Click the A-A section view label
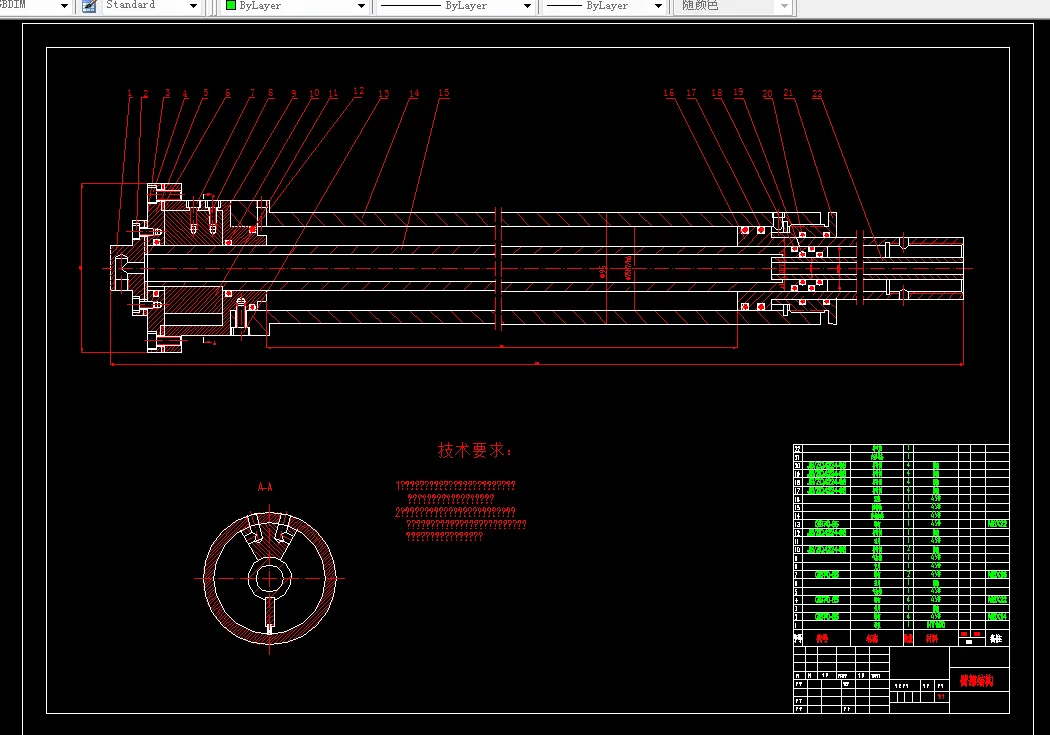 265,487
